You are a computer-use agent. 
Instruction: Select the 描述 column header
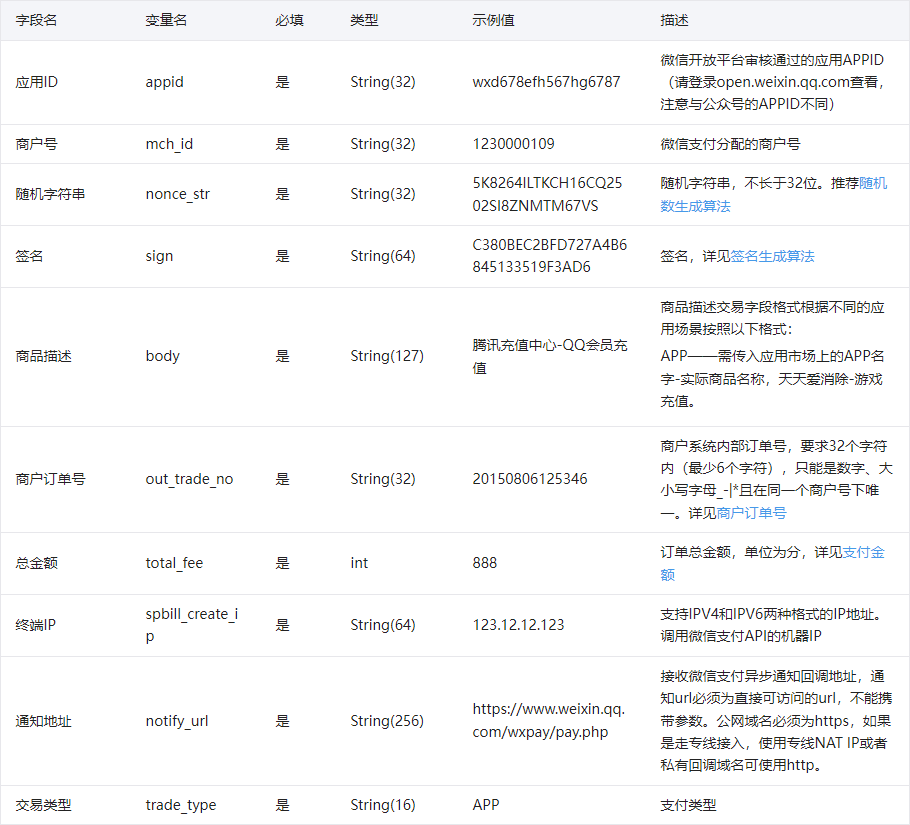pyautogui.click(x=674, y=20)
